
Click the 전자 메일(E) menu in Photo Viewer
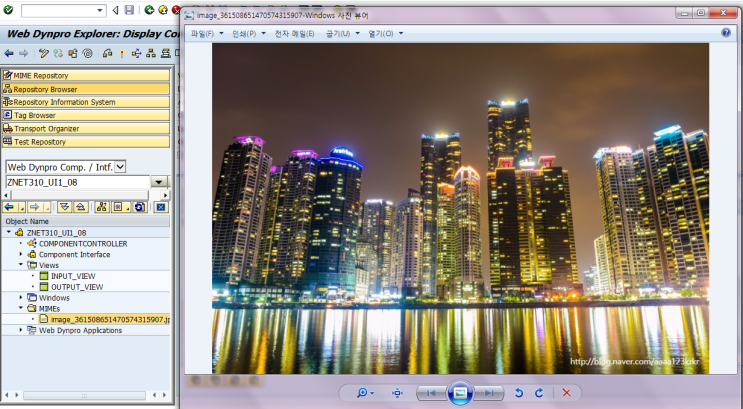[294, 34]
